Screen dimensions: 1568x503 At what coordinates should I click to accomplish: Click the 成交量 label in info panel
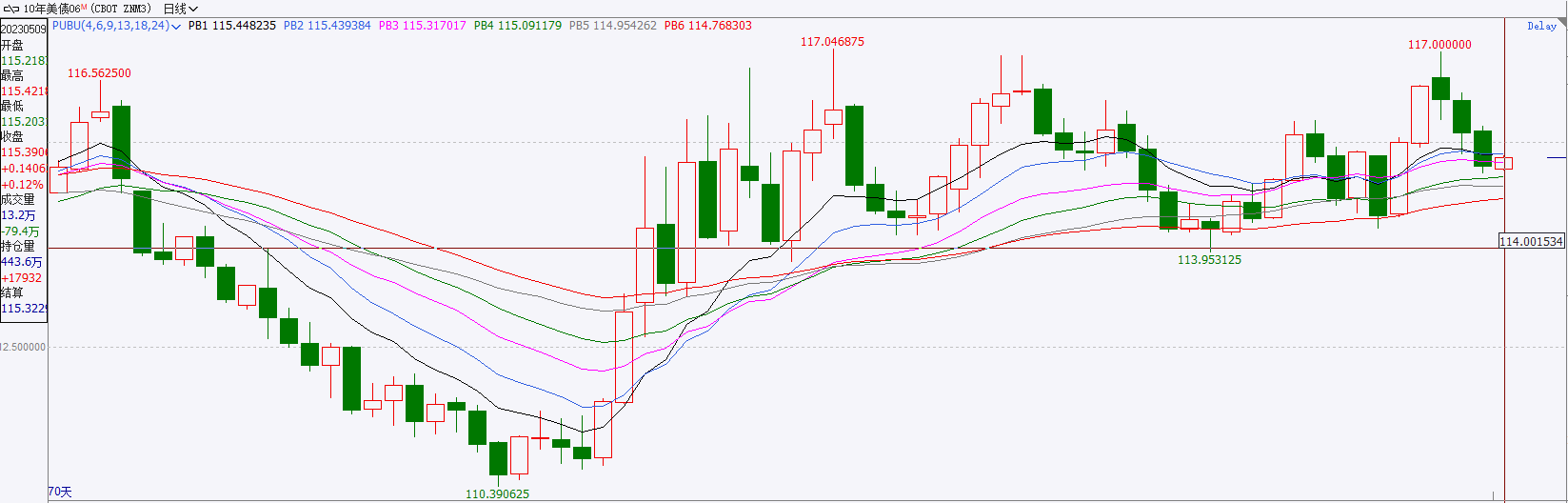[18, 199]
